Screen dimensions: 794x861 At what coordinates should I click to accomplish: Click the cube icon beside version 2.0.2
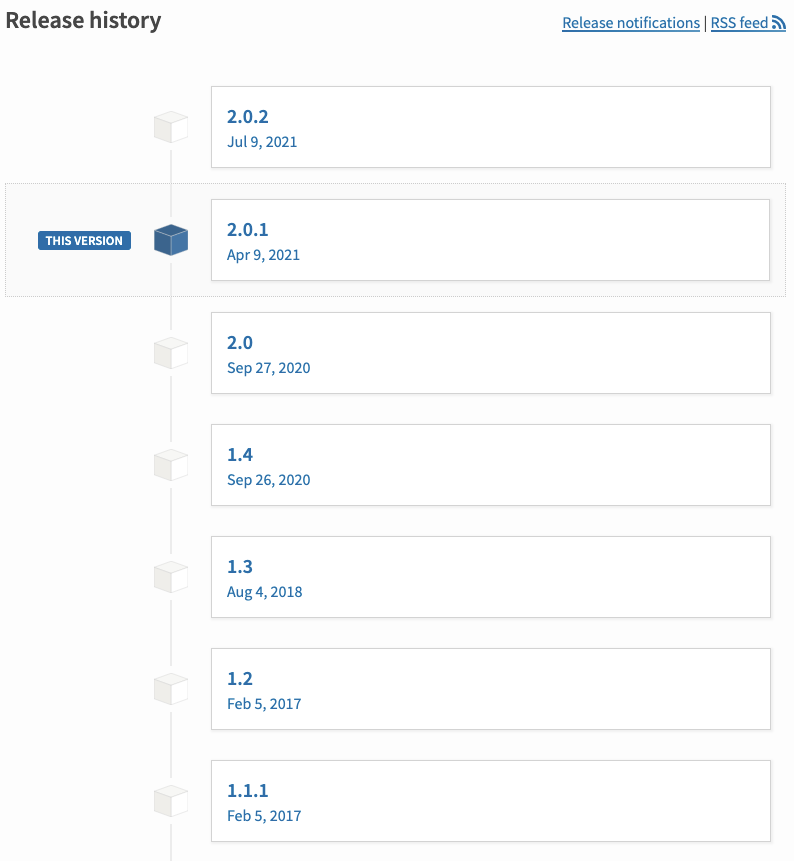[x=171, y=128]
